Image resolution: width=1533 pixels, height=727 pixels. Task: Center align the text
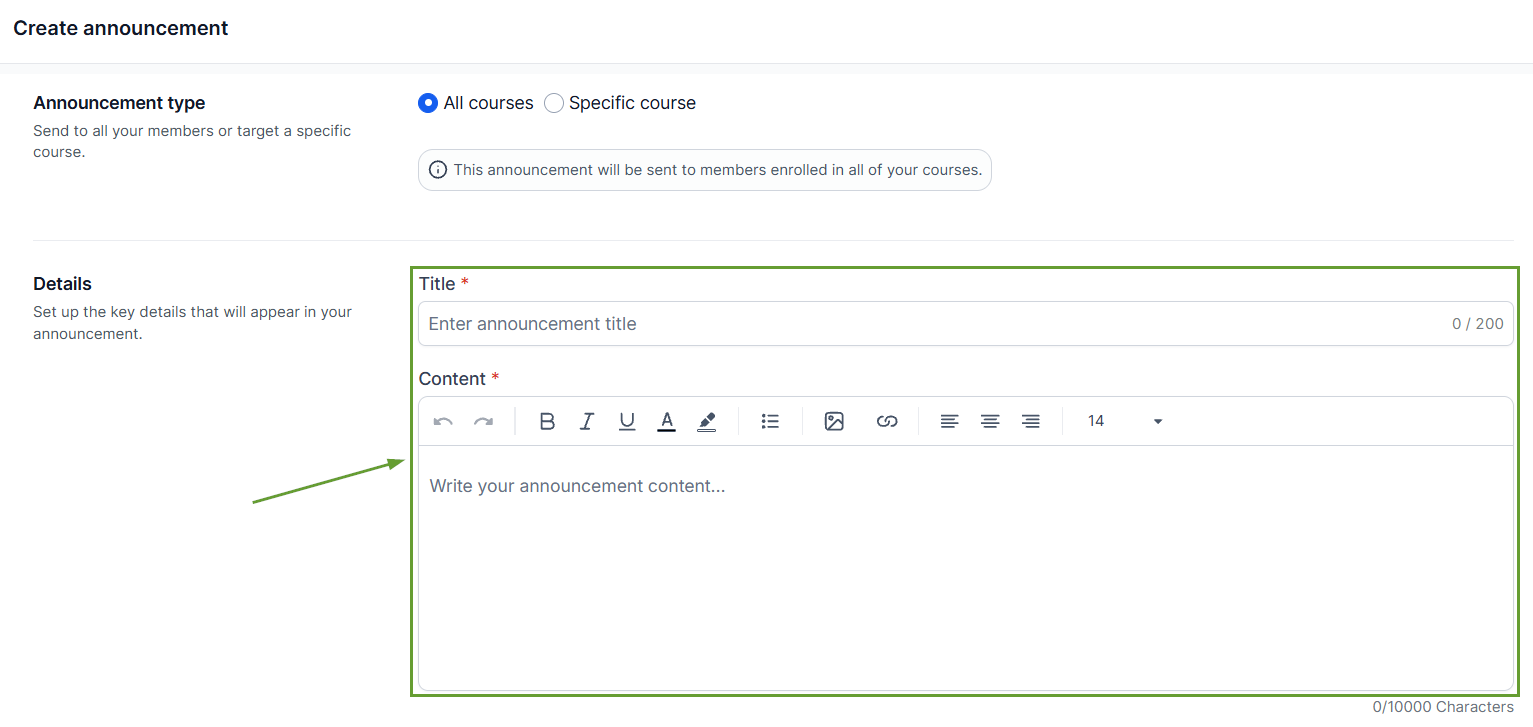990,422
